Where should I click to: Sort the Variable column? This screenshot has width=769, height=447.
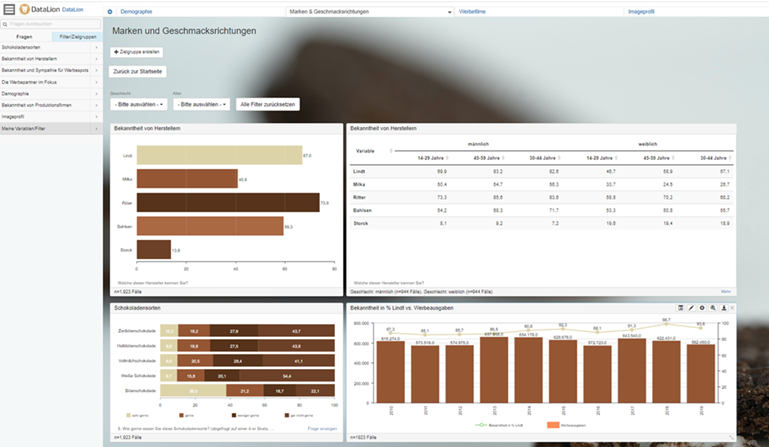pos(391,151)
